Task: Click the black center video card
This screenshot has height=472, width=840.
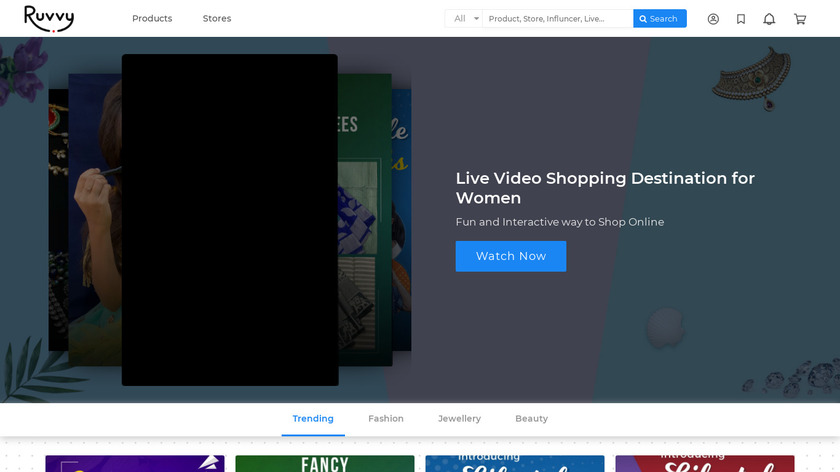Action: pyautogui.click(x=230, y=220)
